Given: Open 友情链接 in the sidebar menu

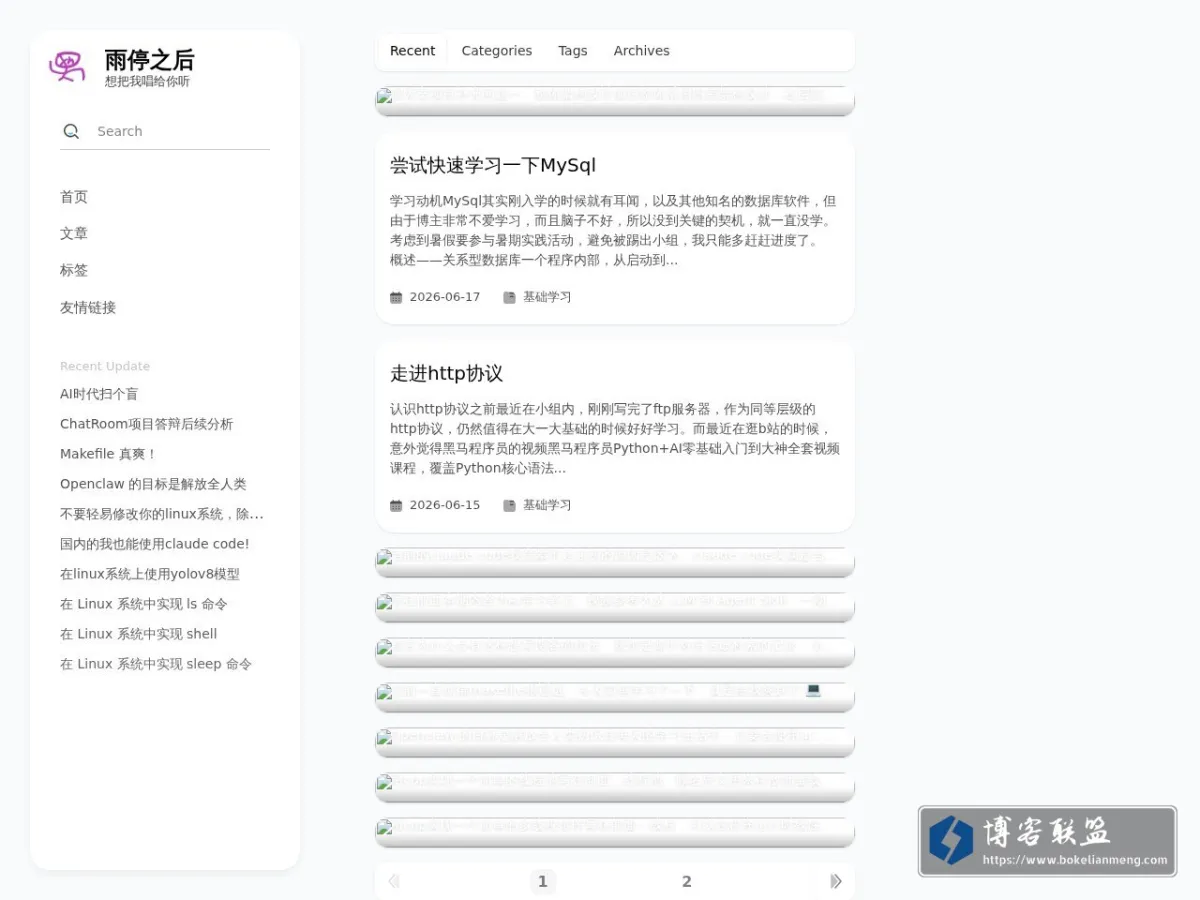Looking at the screenshot, I should 88,307.
